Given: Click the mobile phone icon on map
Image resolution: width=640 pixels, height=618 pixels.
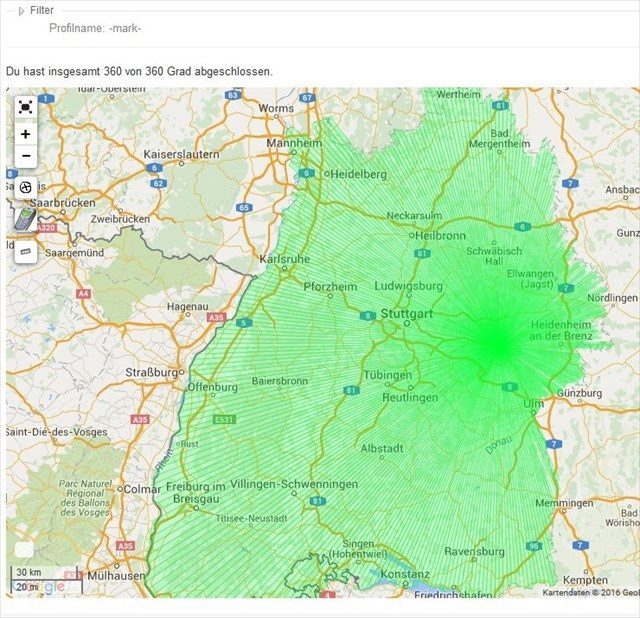Looking at the screenshot, I should click(x=26, y=219).
